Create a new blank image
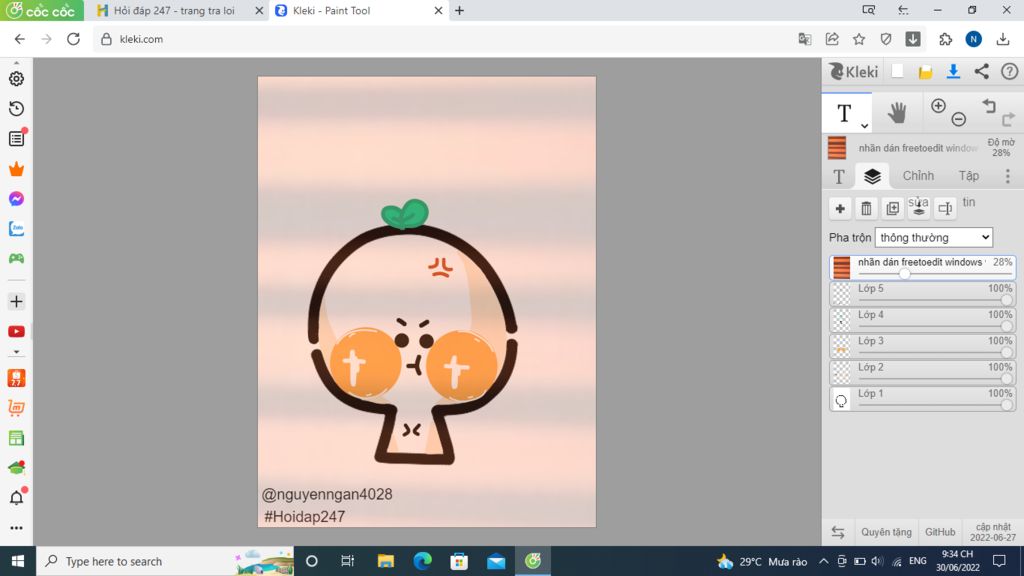The height and width of the screenshot is (576, 1024). point(897,72)
